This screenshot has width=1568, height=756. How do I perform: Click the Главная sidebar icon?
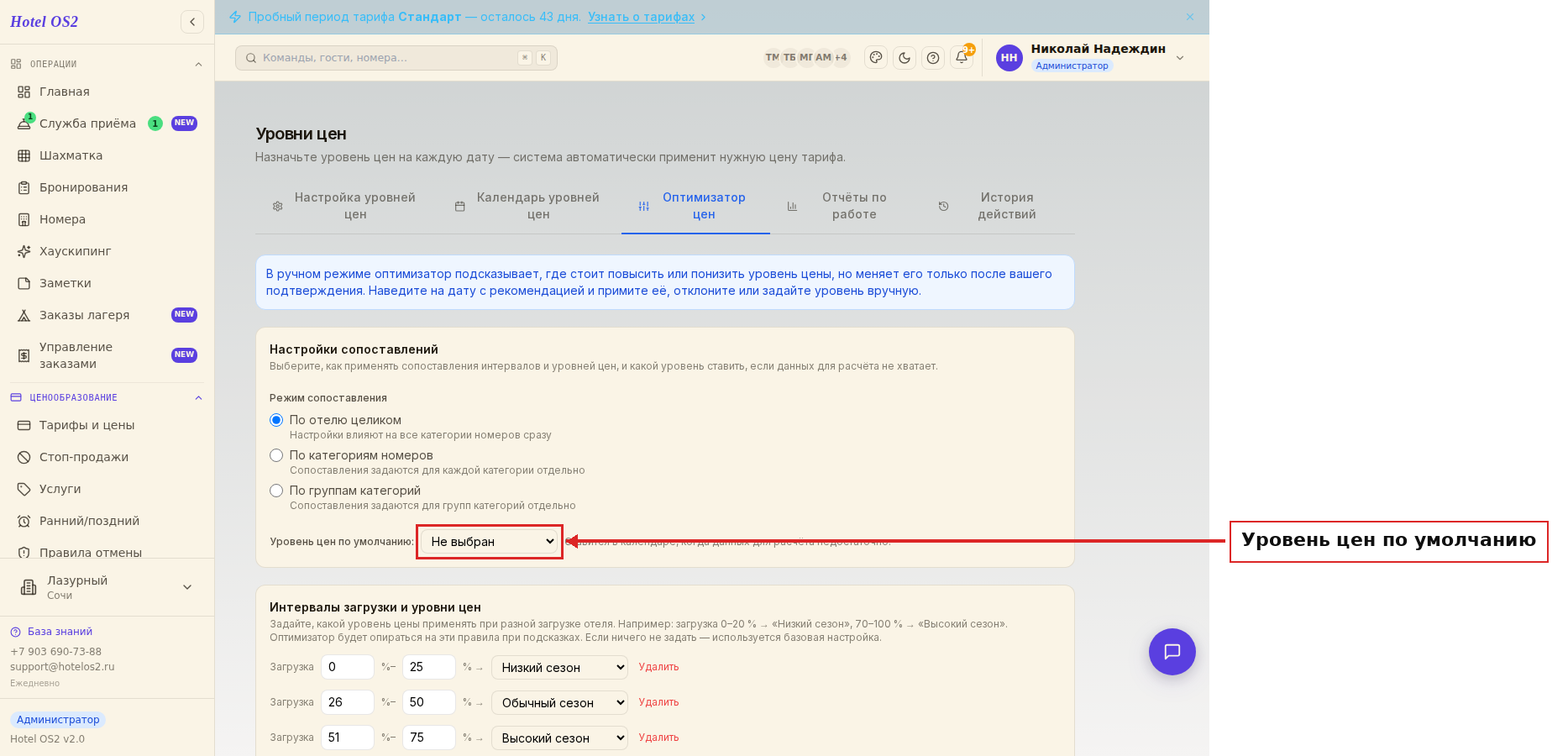[x=24, y=92]
